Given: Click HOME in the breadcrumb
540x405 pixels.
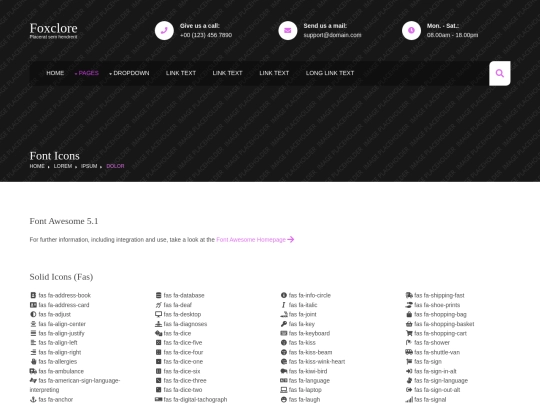Looking at the screenshot, I should [37, 166].
